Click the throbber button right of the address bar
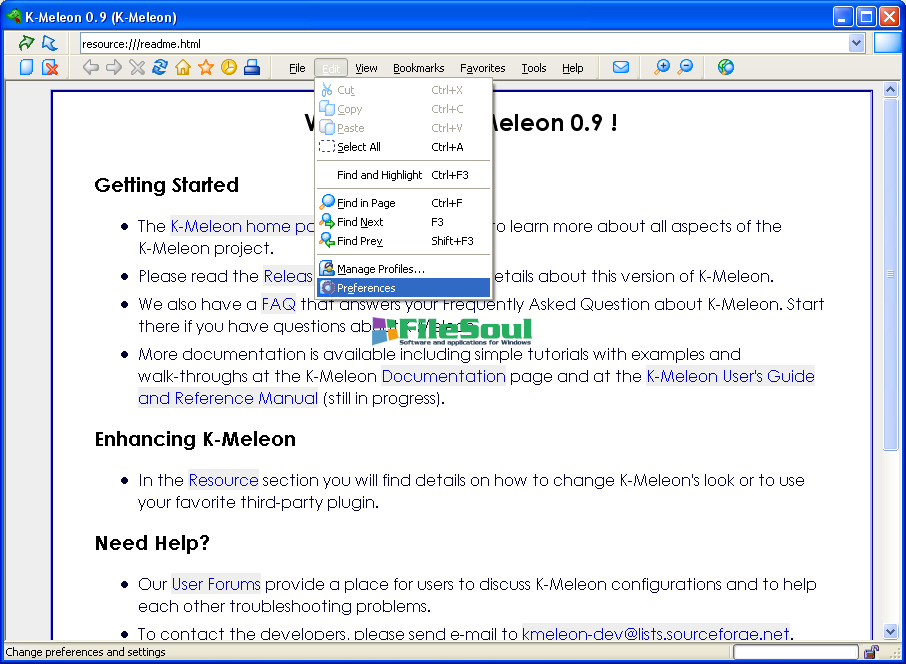Screen dimensions: 906x664 point(889,43)
